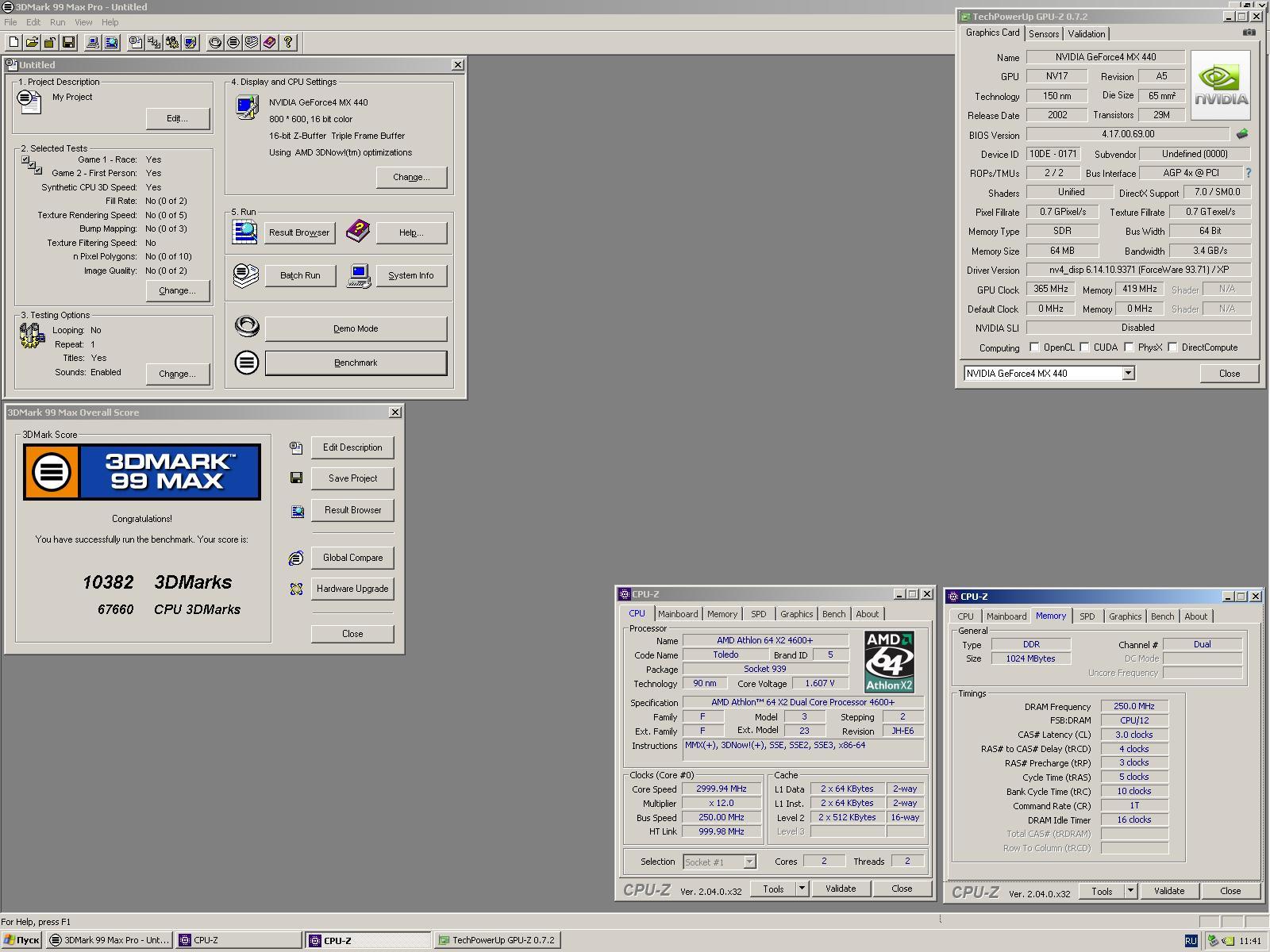This screenshot has width=1270, height=952.
Task: Click Edit... in Project Description
Action: click(x=178, y=118)
